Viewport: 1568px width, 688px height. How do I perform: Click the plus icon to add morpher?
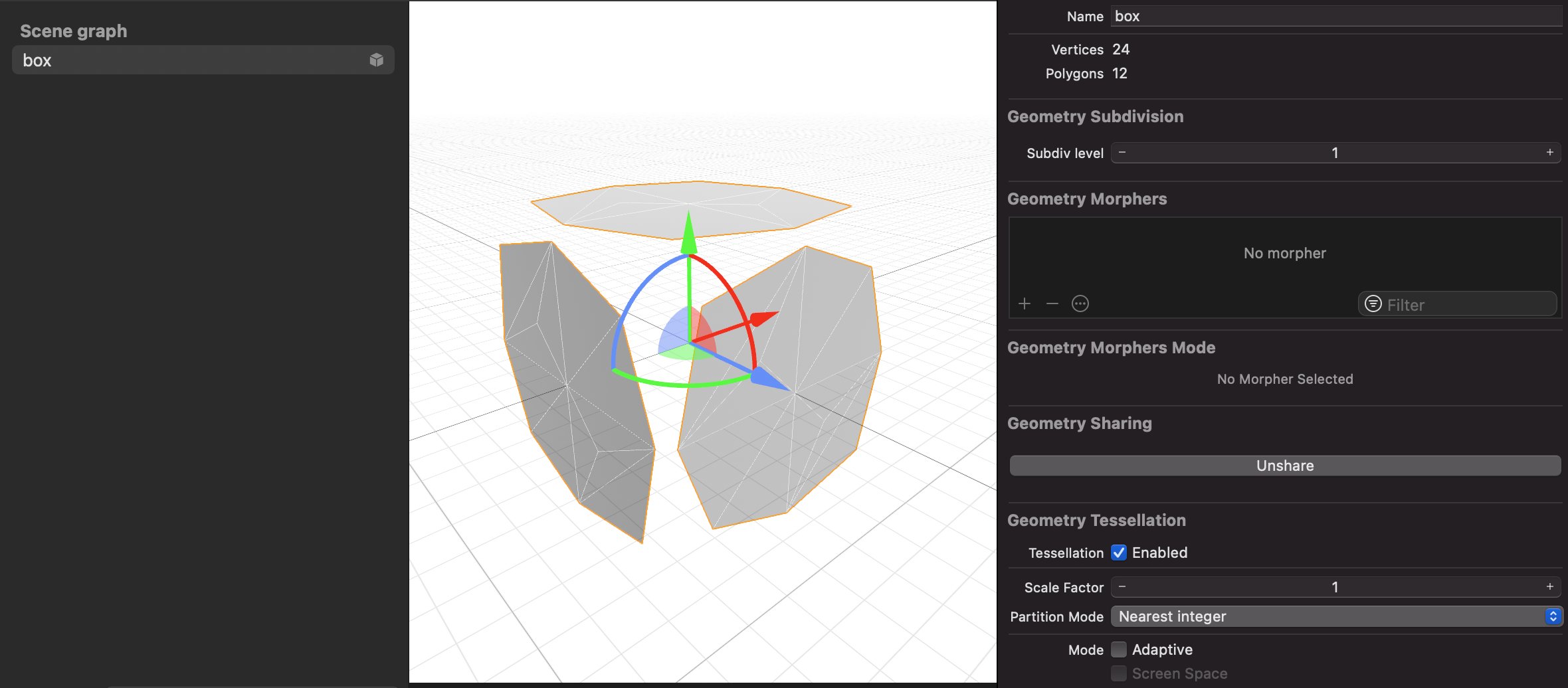tap(1025, 303)
